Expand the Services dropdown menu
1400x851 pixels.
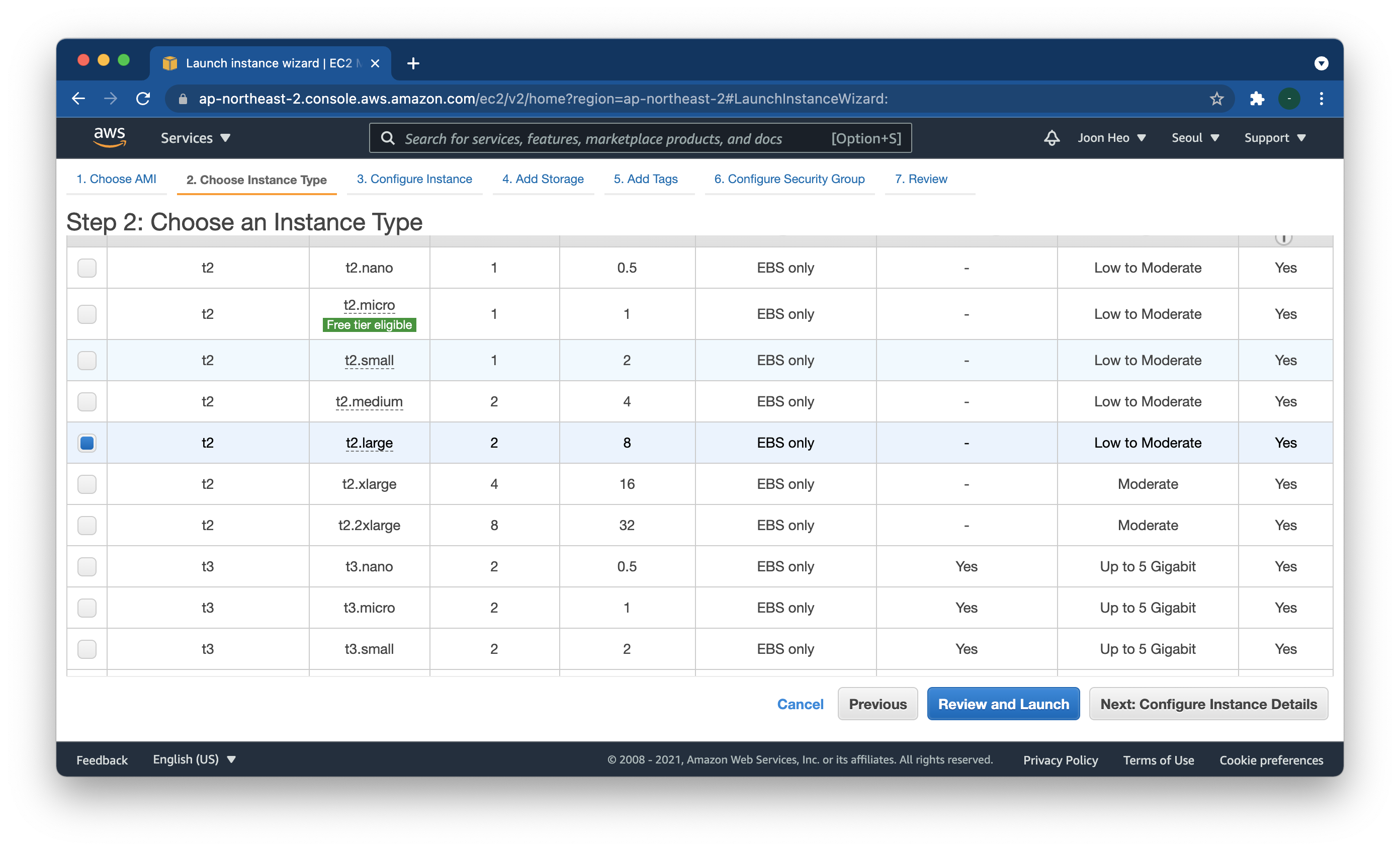tap(195, 138)
